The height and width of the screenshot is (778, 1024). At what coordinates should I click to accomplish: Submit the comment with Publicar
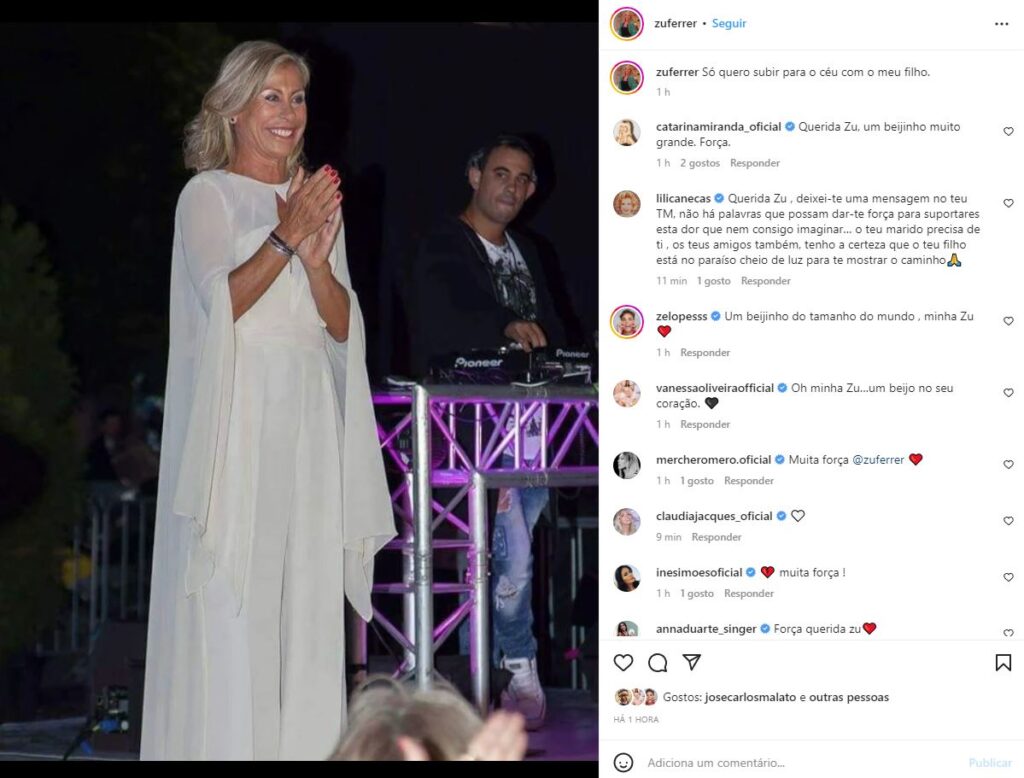tap(990, 762)
